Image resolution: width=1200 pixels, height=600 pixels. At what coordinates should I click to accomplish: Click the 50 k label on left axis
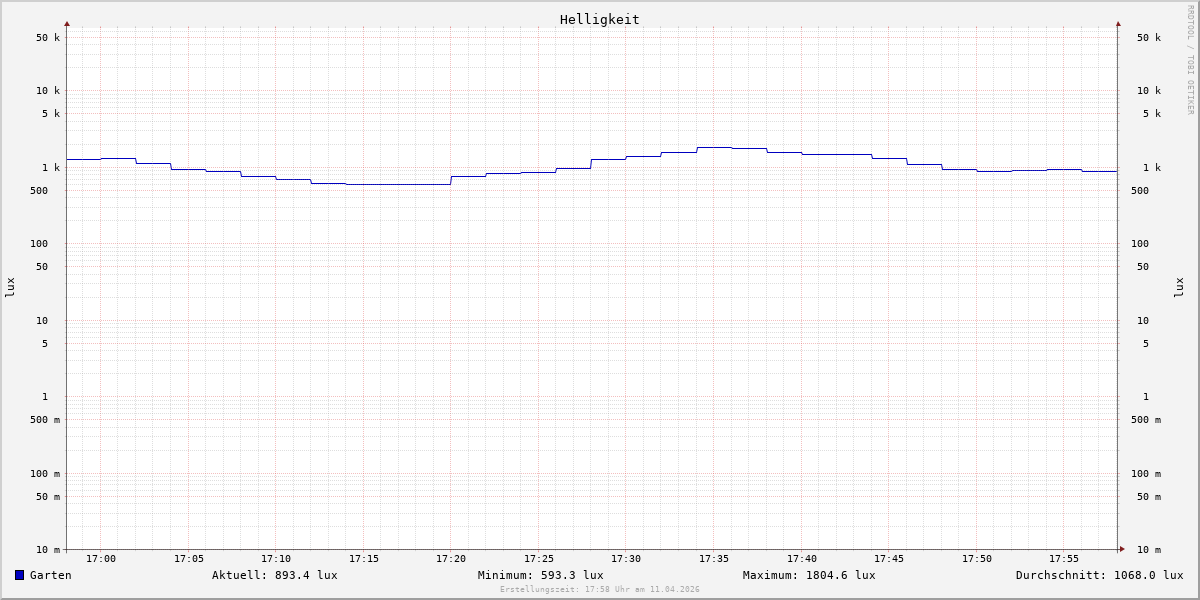tap(48, 38)
